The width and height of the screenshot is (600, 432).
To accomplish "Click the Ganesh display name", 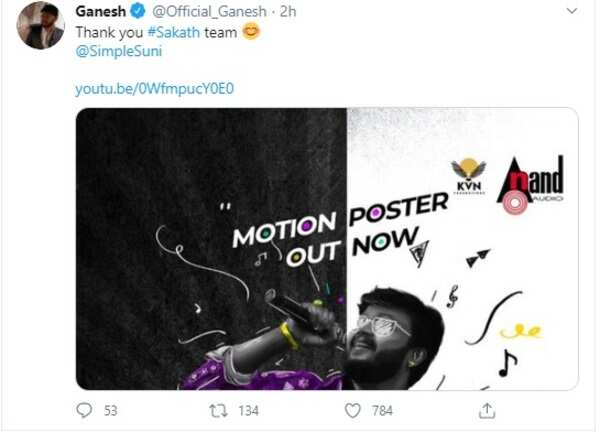I will click(x=99, y=11).
